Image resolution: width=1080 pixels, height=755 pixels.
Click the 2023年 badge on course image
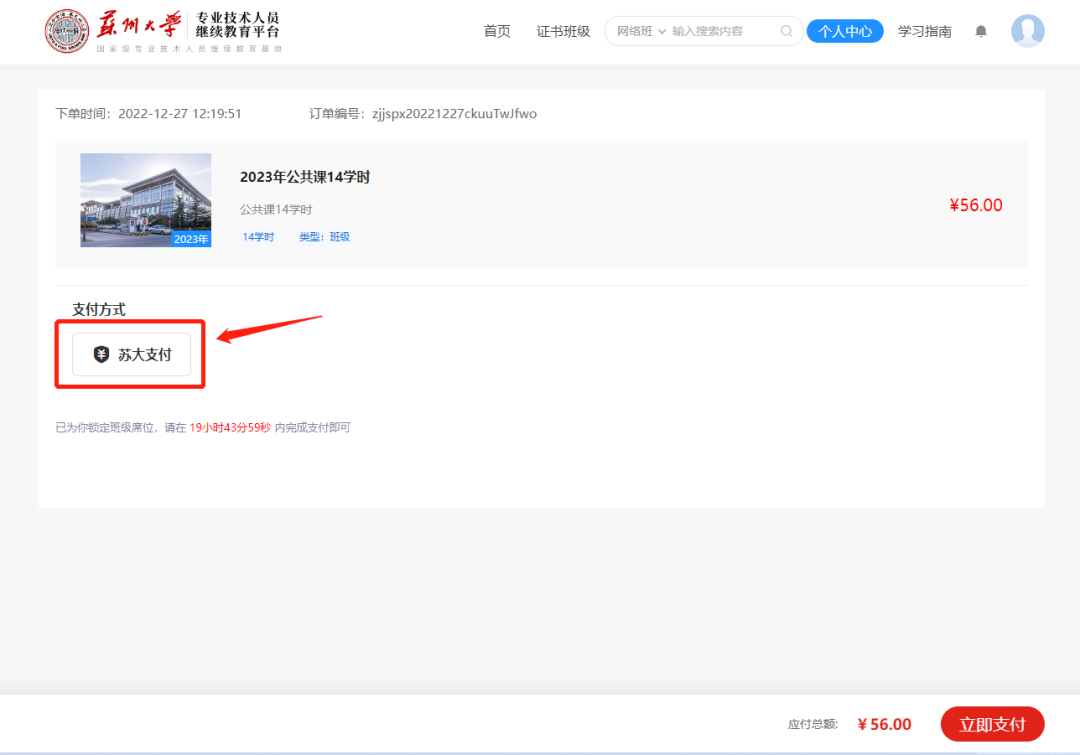click(x=191, y=239)
